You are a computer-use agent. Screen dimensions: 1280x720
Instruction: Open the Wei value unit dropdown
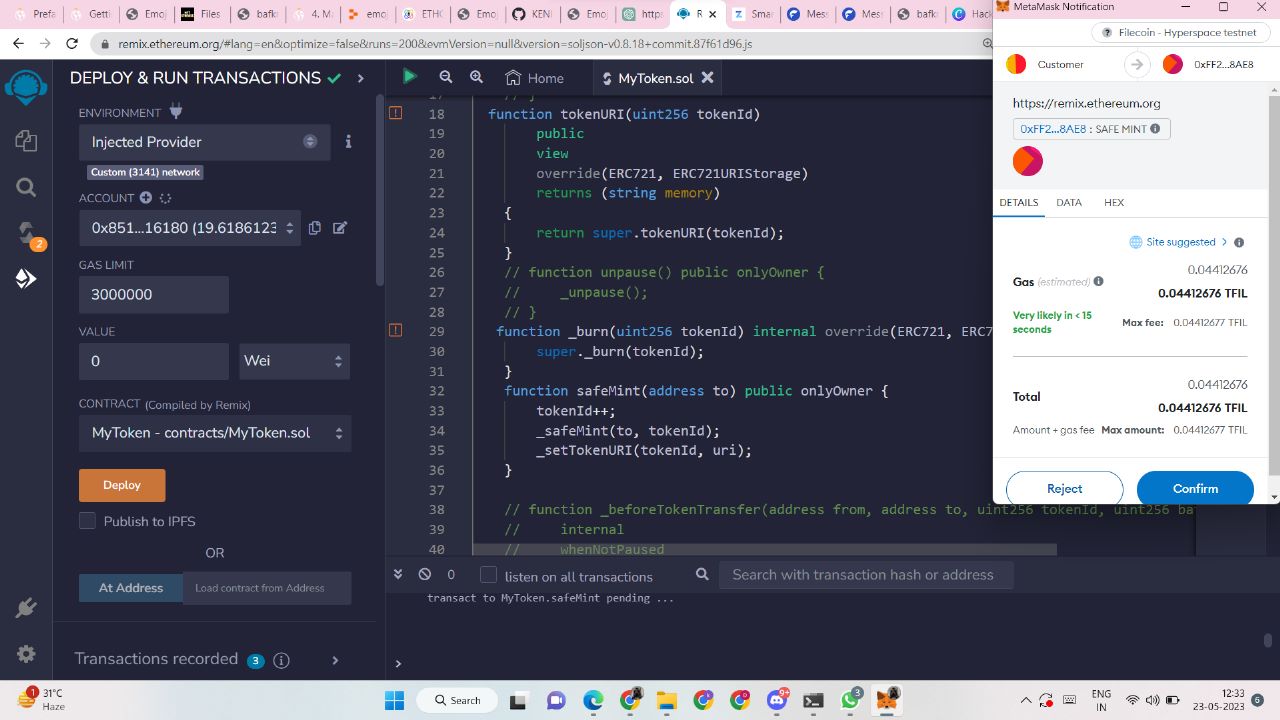coord(294,361)
